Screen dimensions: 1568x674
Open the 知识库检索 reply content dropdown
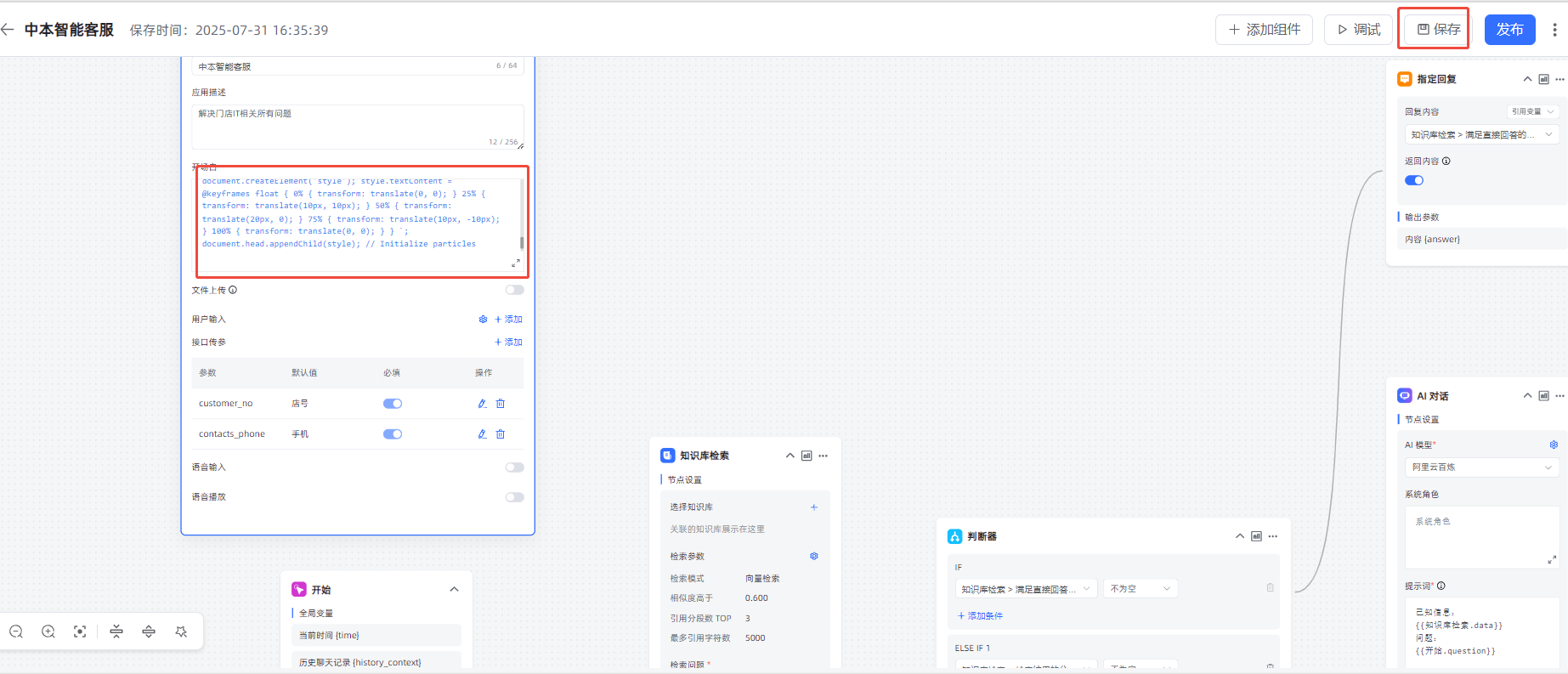point(1482,134)
